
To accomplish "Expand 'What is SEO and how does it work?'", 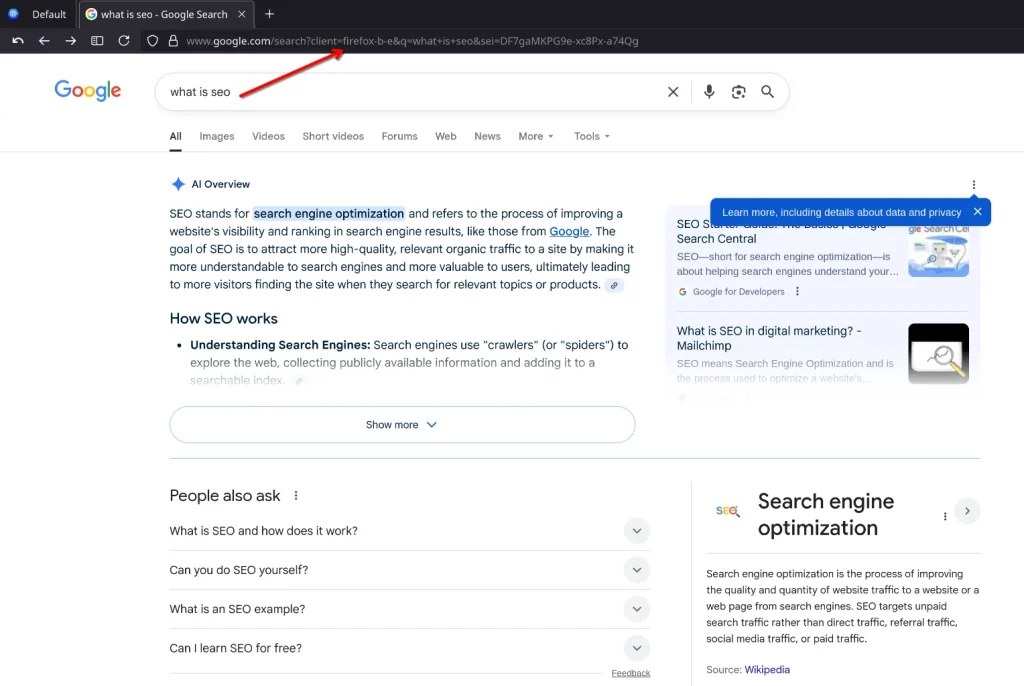I will click(409, 531).
